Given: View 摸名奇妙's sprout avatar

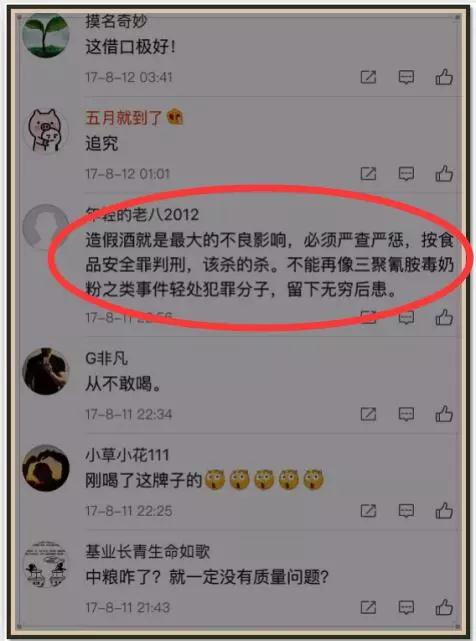Looking at the screenshot, I should pos(45,35).
